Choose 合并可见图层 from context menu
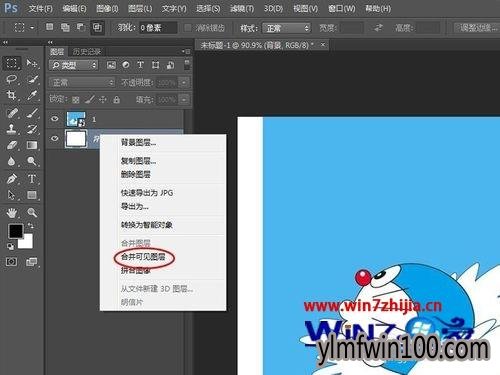 click(x=143, y=257)
